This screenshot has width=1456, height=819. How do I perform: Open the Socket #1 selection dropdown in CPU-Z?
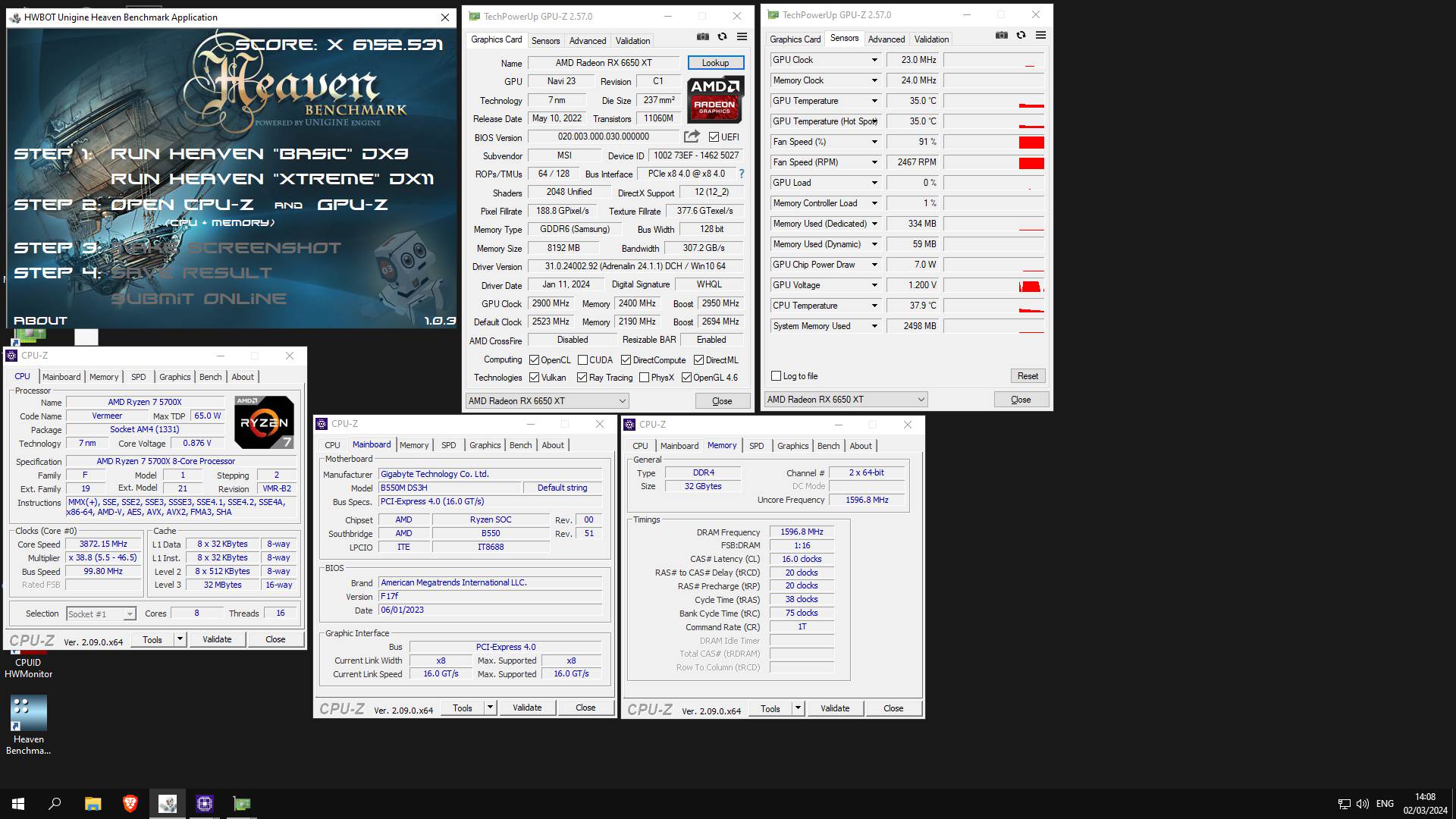[x=100, y=613]
